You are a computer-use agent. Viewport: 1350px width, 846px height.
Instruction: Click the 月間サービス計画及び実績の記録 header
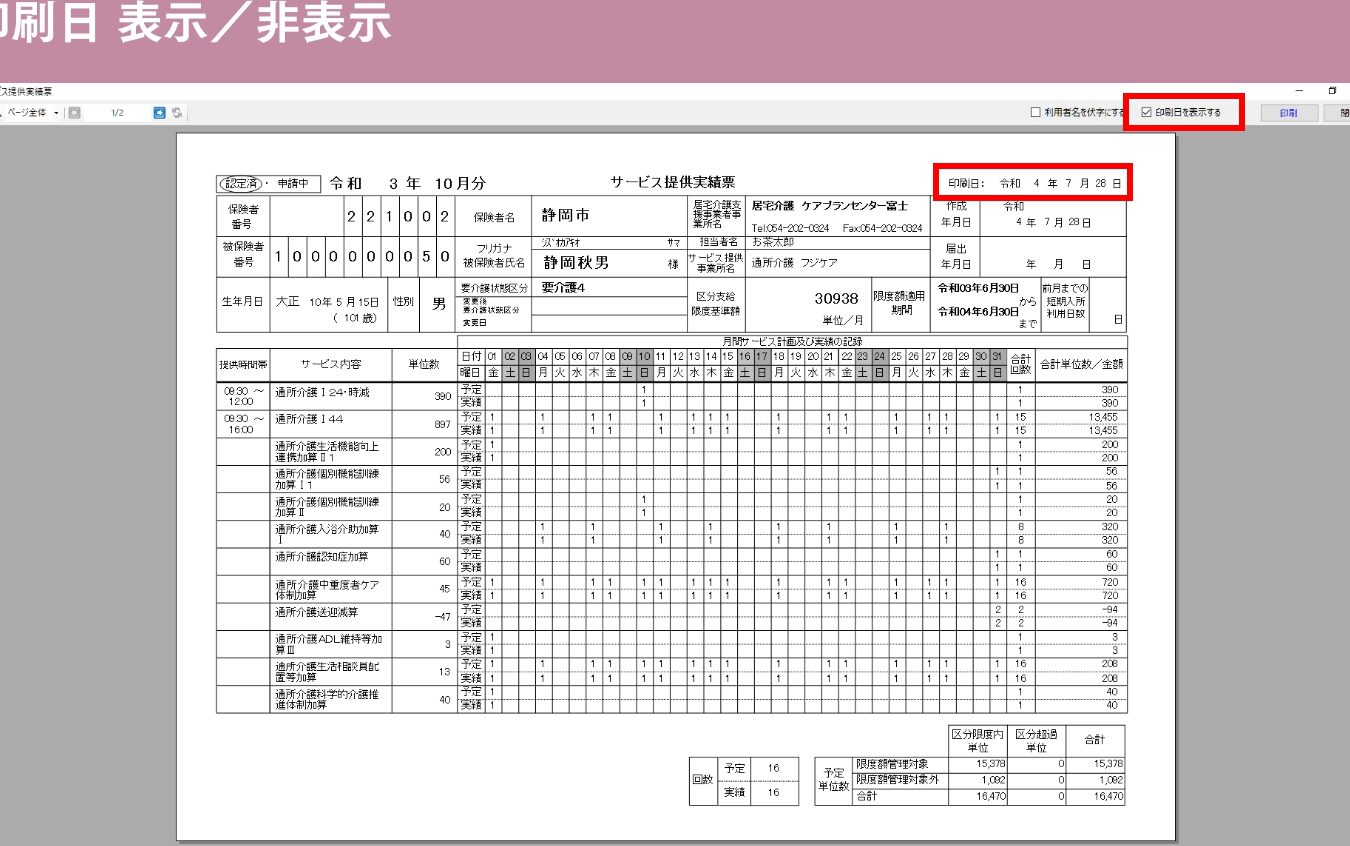pyautogui.click(x=791, y=342)
